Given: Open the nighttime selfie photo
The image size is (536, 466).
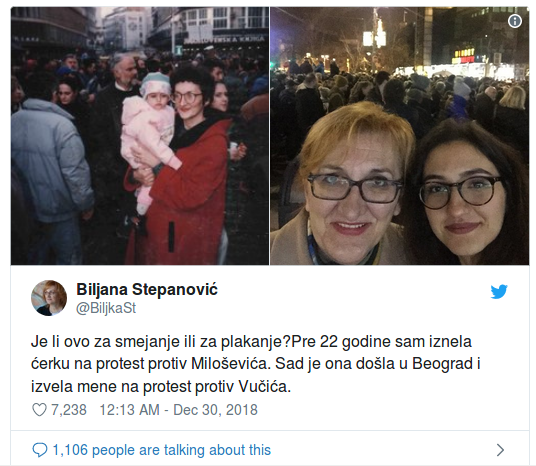Looking at the screenshot, I should tap(400, 136).
